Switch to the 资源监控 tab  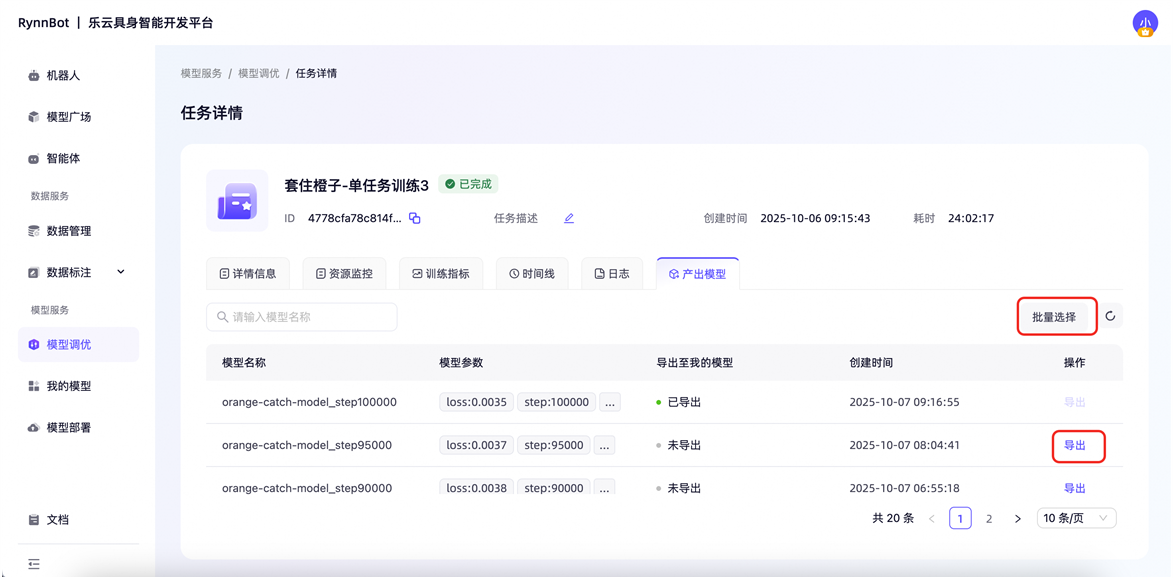(x=343, y=274)
